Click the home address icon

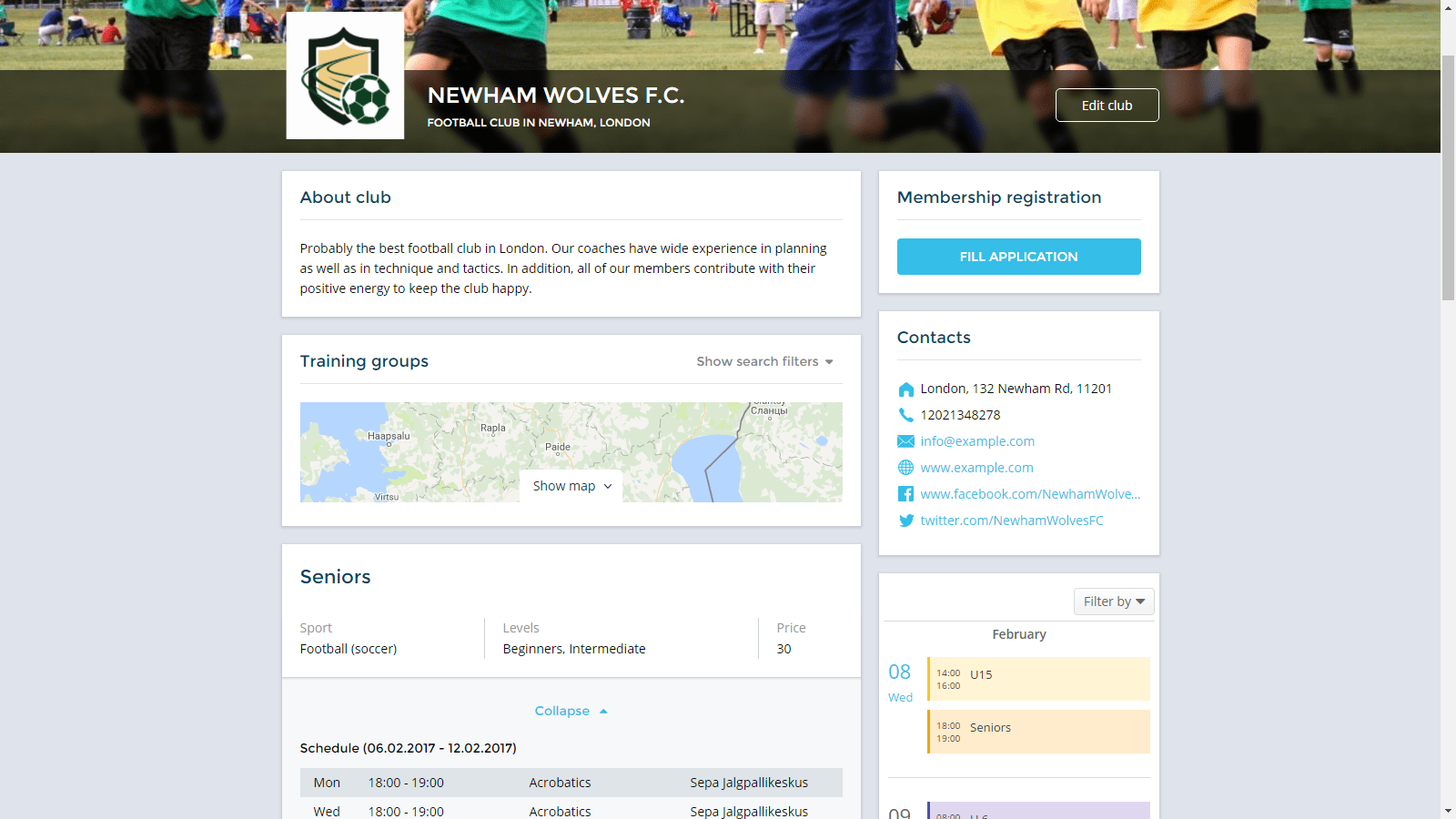coord(905,389)
